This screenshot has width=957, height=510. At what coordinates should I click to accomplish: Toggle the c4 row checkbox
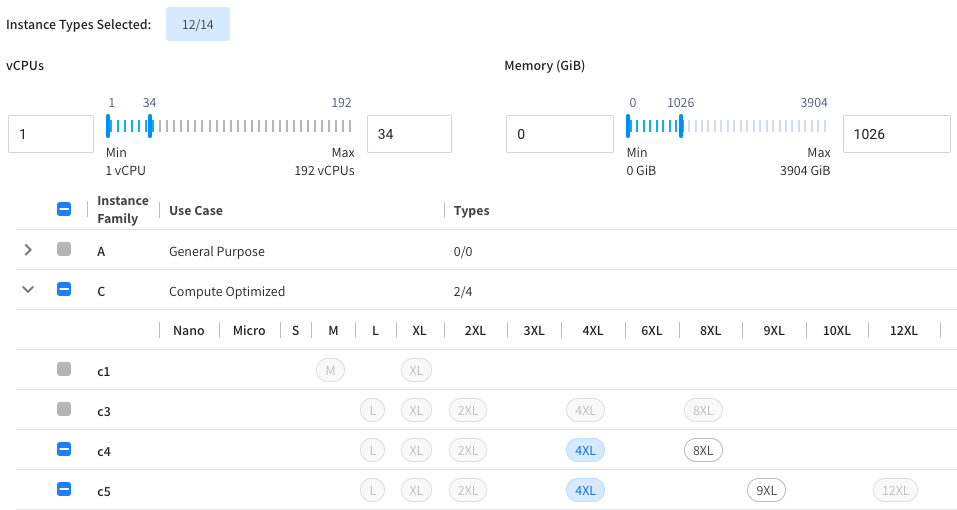pos(64,450)
